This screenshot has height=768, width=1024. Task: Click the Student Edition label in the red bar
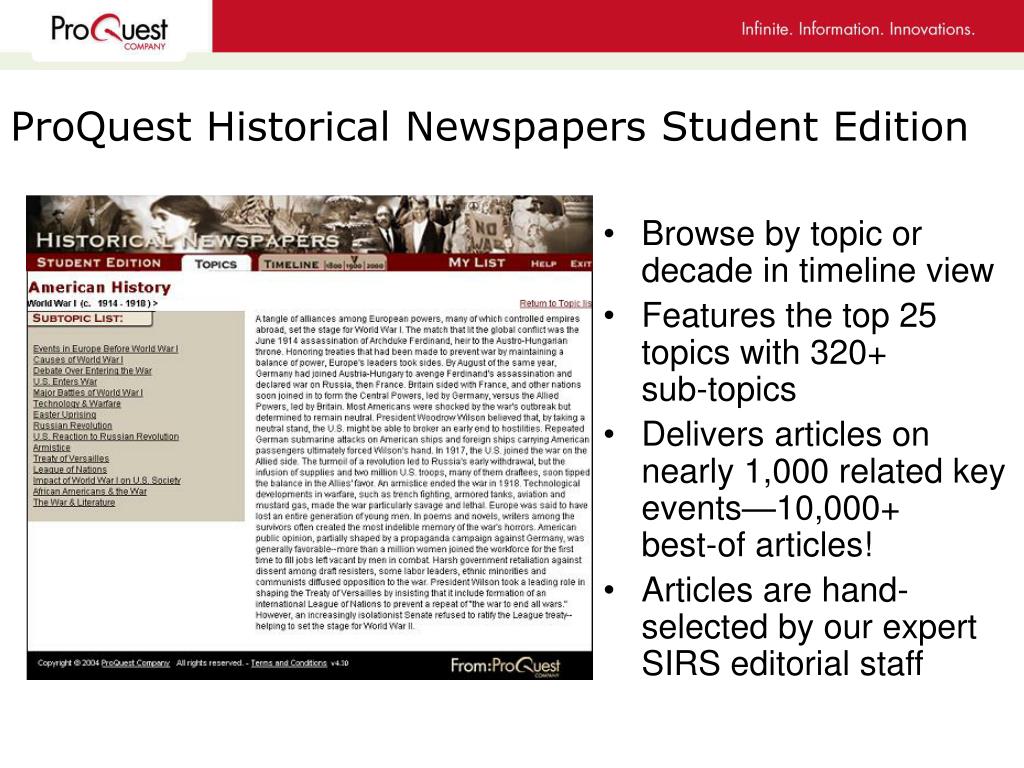[99, 263]
